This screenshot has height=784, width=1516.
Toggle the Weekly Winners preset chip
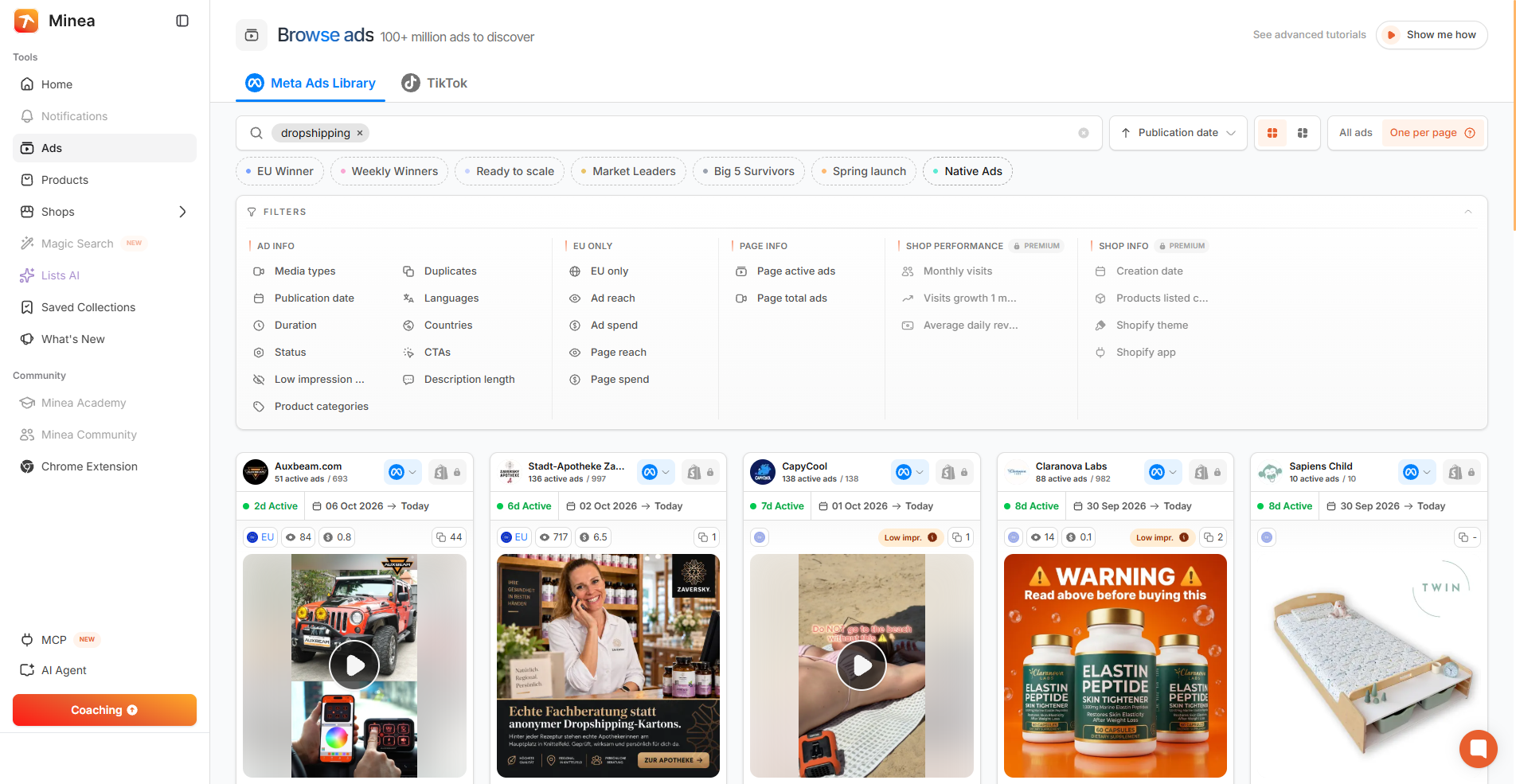point(389,171)
